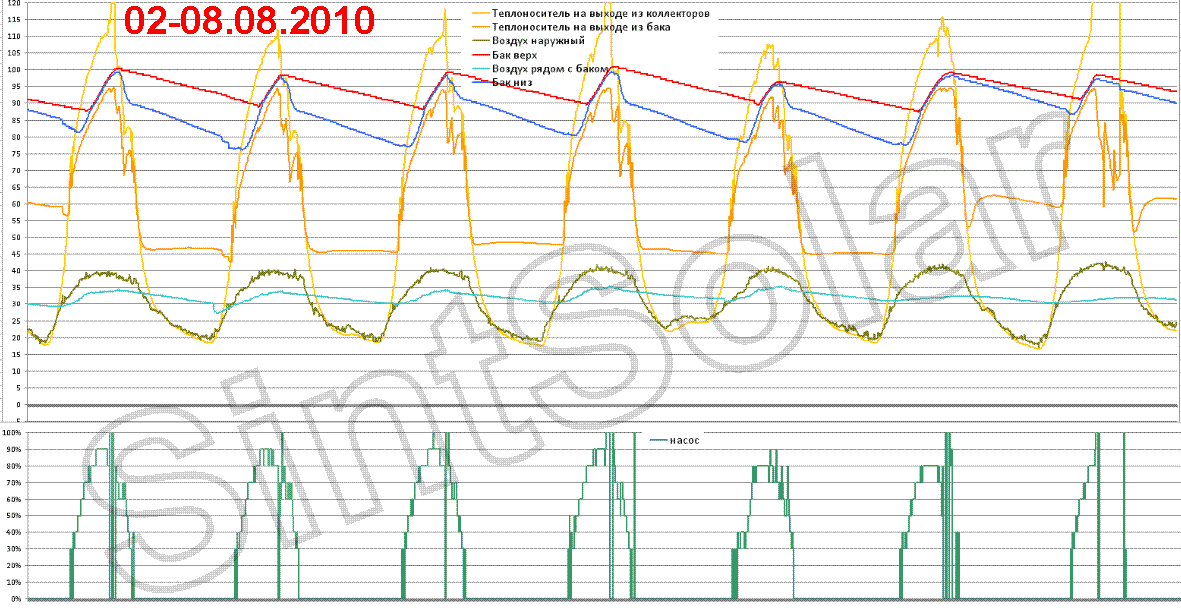1181x608 pixels.
Task: Click the 100% label on pump axis
Action: point(12,433)
